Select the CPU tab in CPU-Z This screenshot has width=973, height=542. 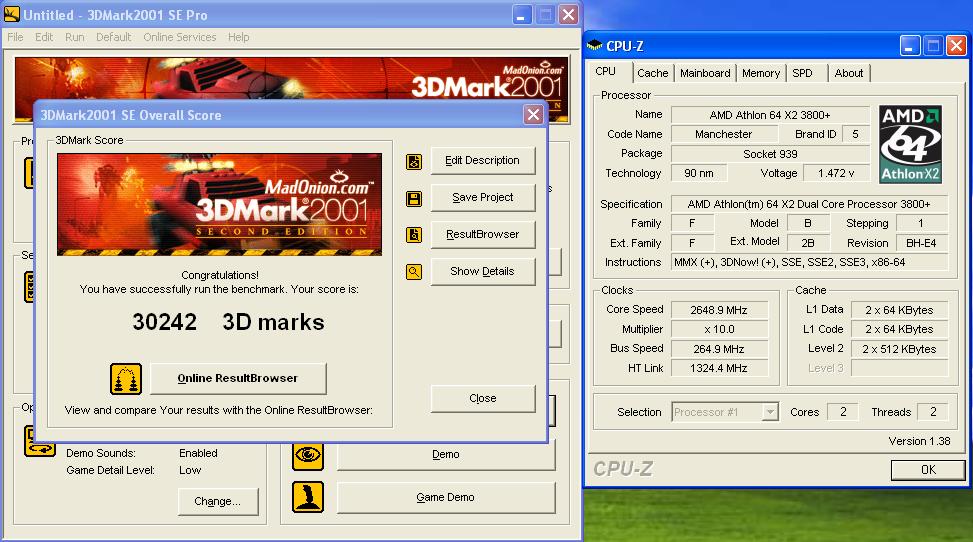(x=606, y=71)
